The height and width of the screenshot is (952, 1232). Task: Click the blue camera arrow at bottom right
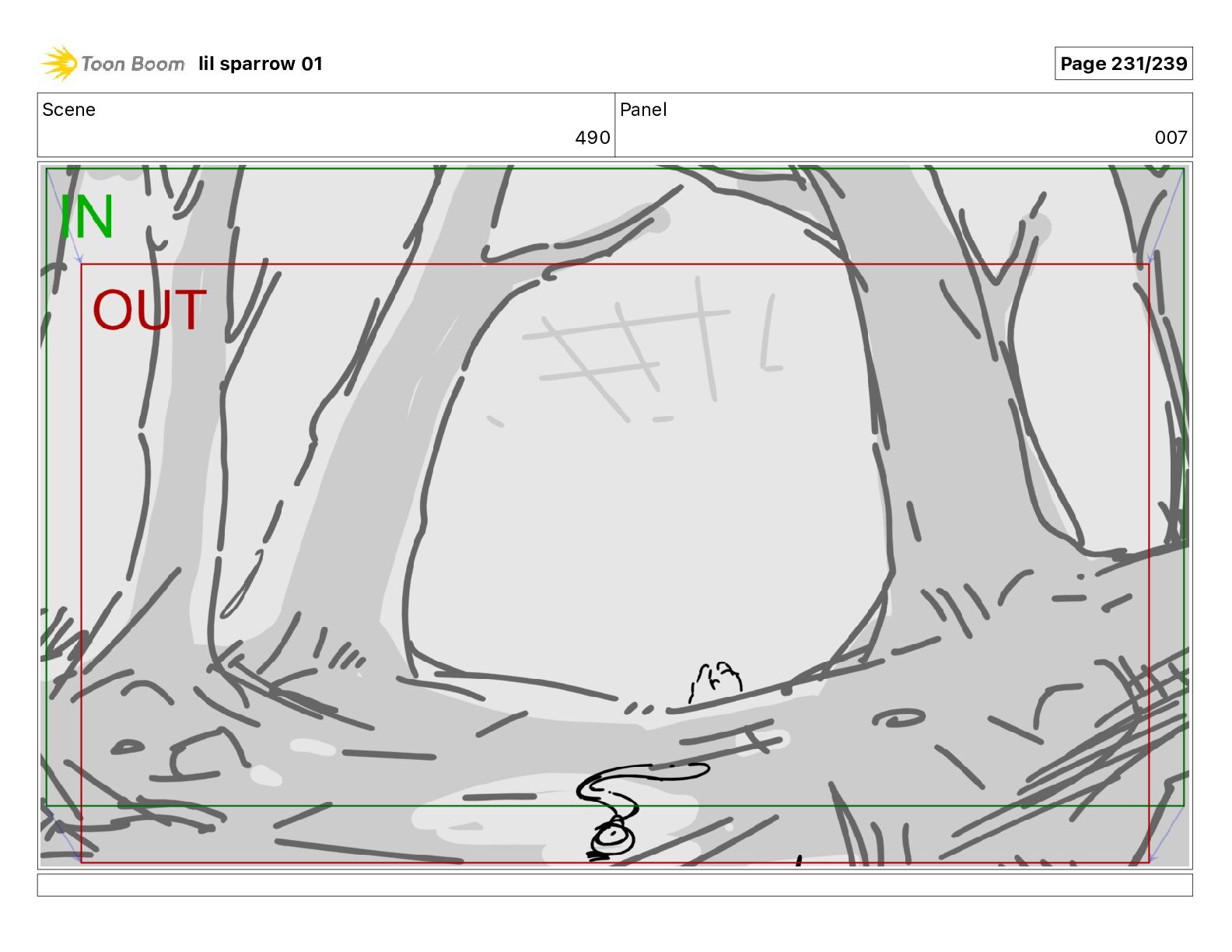pyautogui.click(x=1166, y=834)
